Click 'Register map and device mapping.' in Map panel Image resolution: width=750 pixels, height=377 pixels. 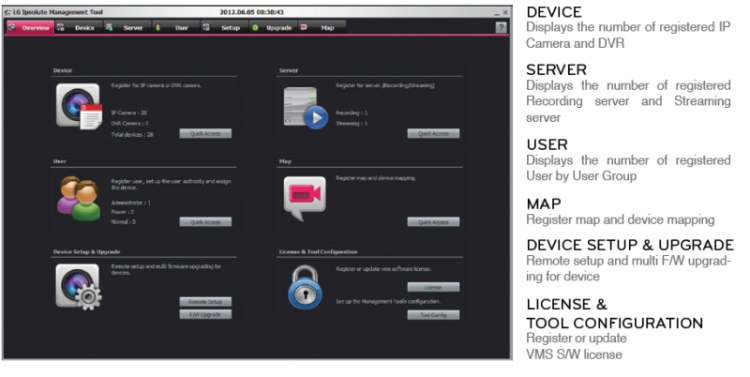tap(376, 178)
